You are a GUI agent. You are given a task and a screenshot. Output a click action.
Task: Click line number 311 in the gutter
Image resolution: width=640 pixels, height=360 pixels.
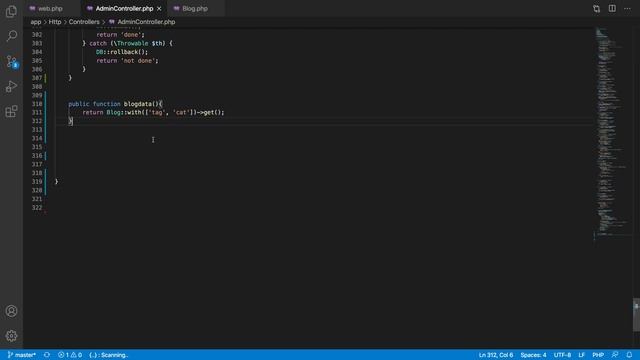37,112
